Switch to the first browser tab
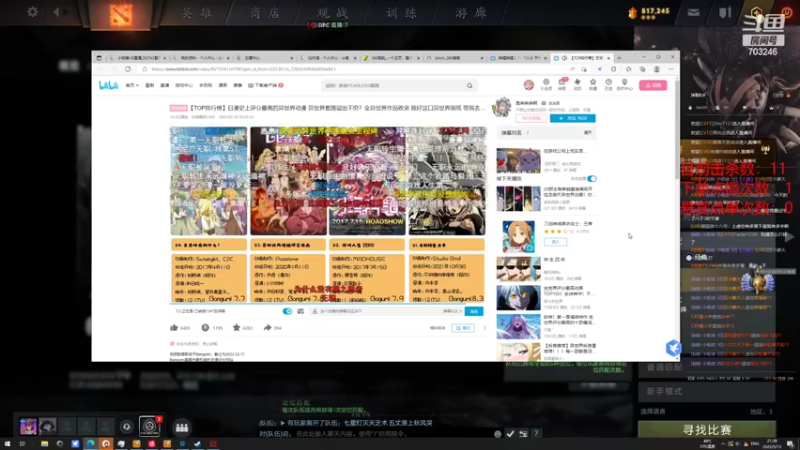 point(137,58)
